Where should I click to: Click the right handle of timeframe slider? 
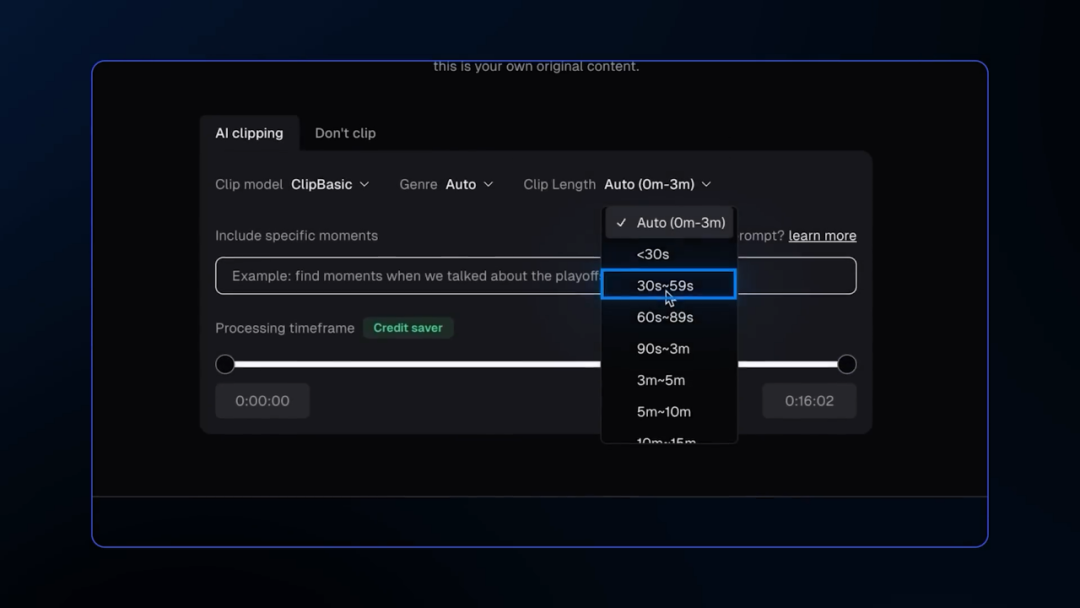(847, 364)
